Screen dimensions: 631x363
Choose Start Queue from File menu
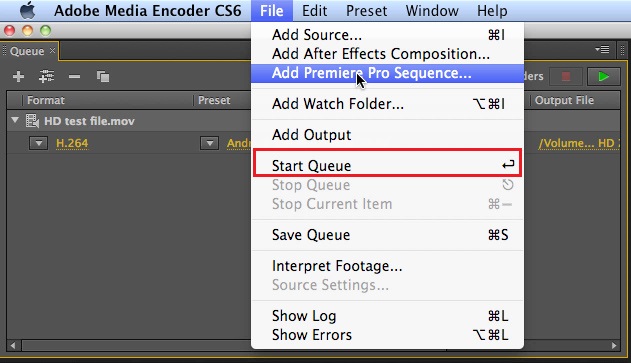pos(387,165)
